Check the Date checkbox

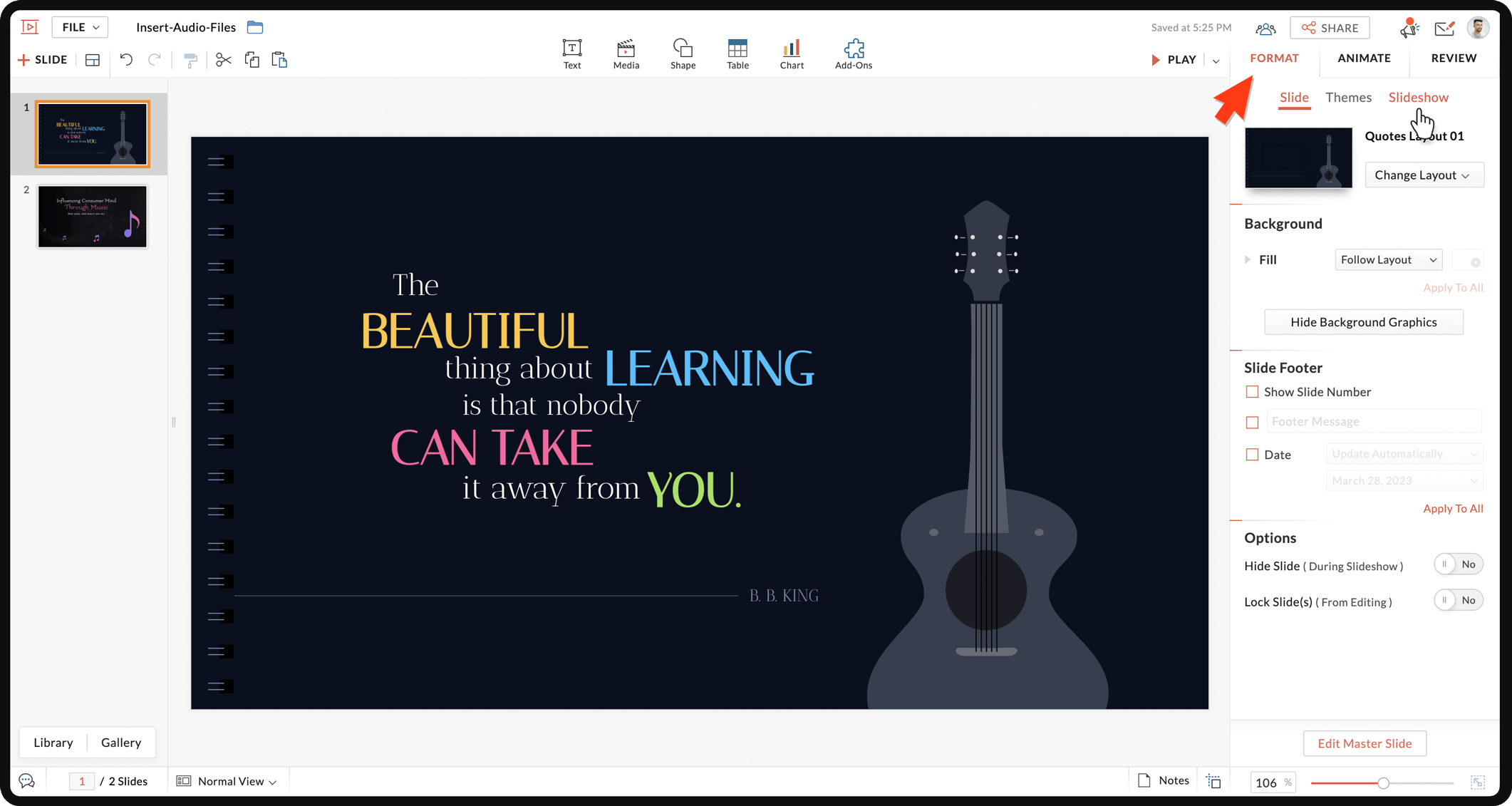point(1252,455)
